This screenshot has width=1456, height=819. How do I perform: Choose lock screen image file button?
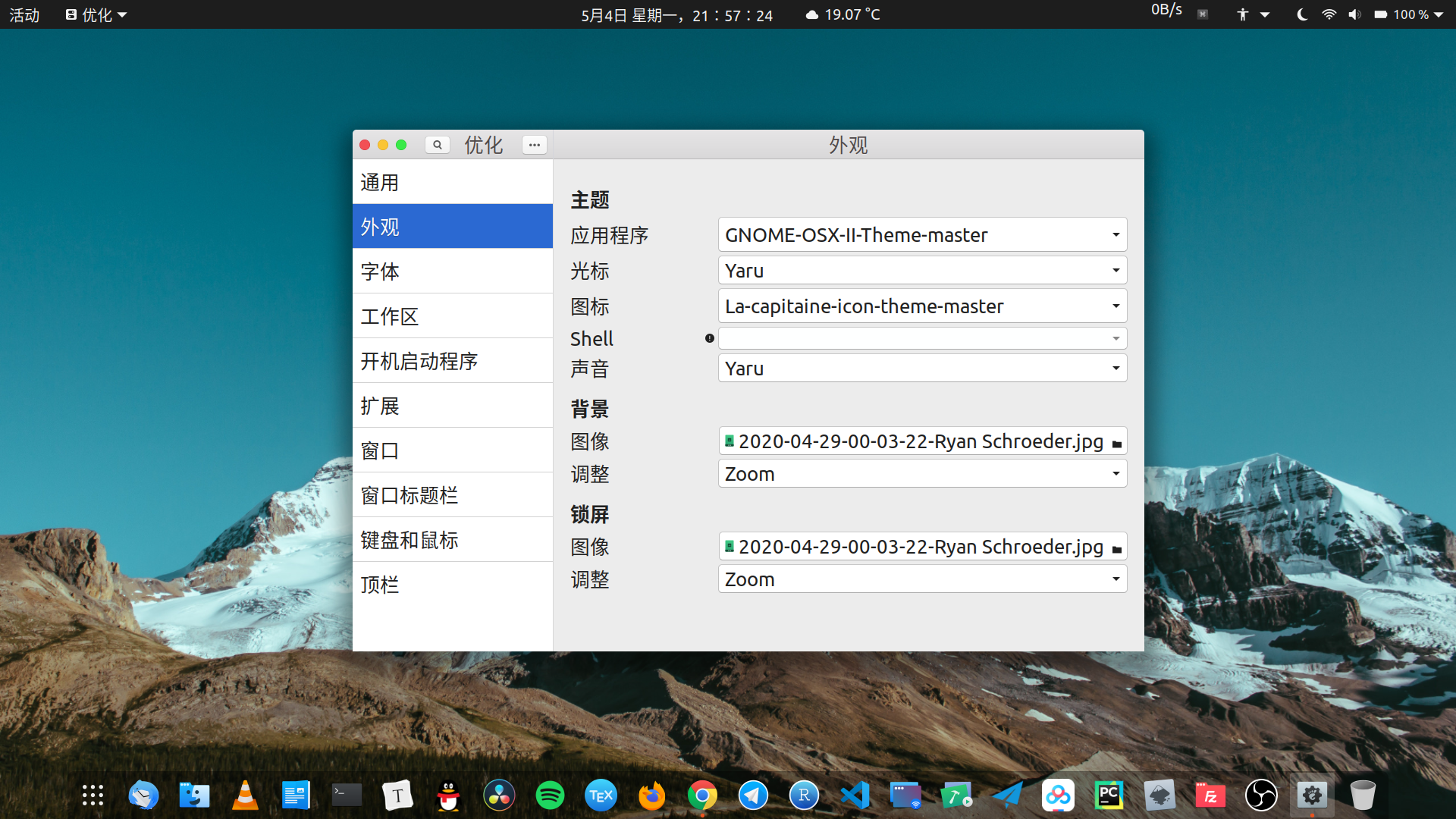tap(921, 547)
